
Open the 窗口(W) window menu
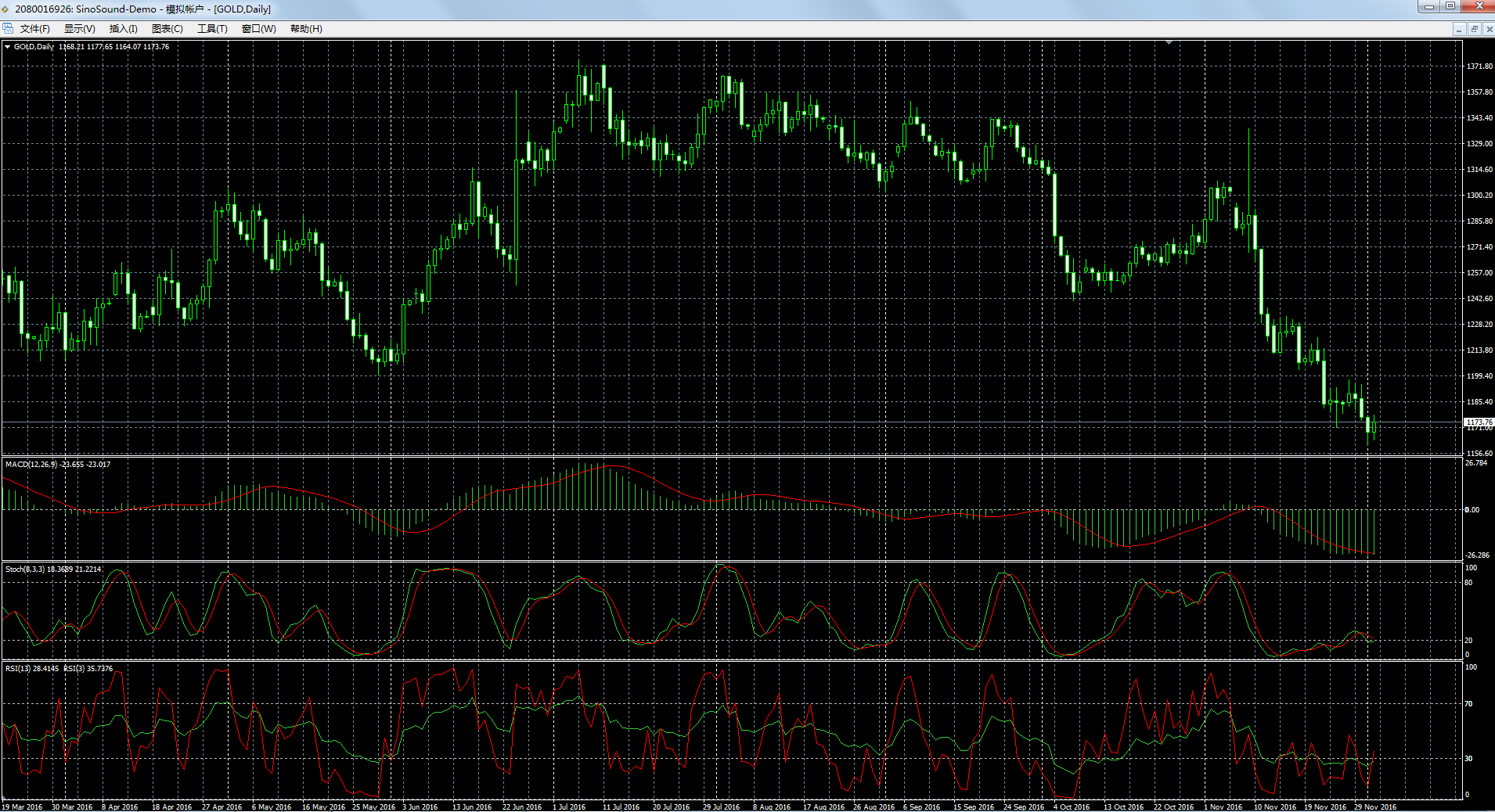(x=258, y=29)
